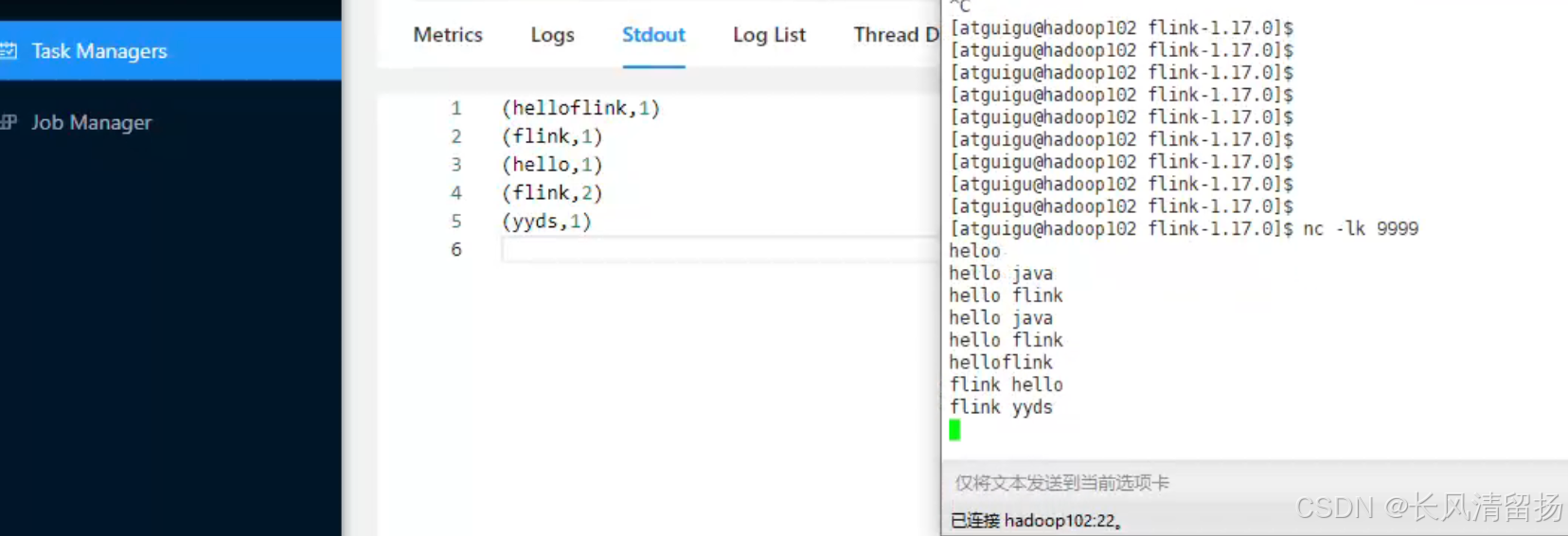Click the 'nc -lk 9999' command in terminal
The width and height of the screenshot is (1568, 536).
tap(1361, 228)
